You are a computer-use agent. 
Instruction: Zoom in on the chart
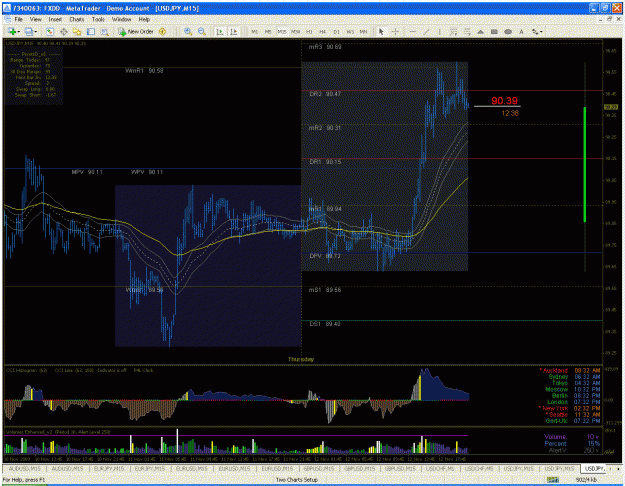[x=188, y=31]
